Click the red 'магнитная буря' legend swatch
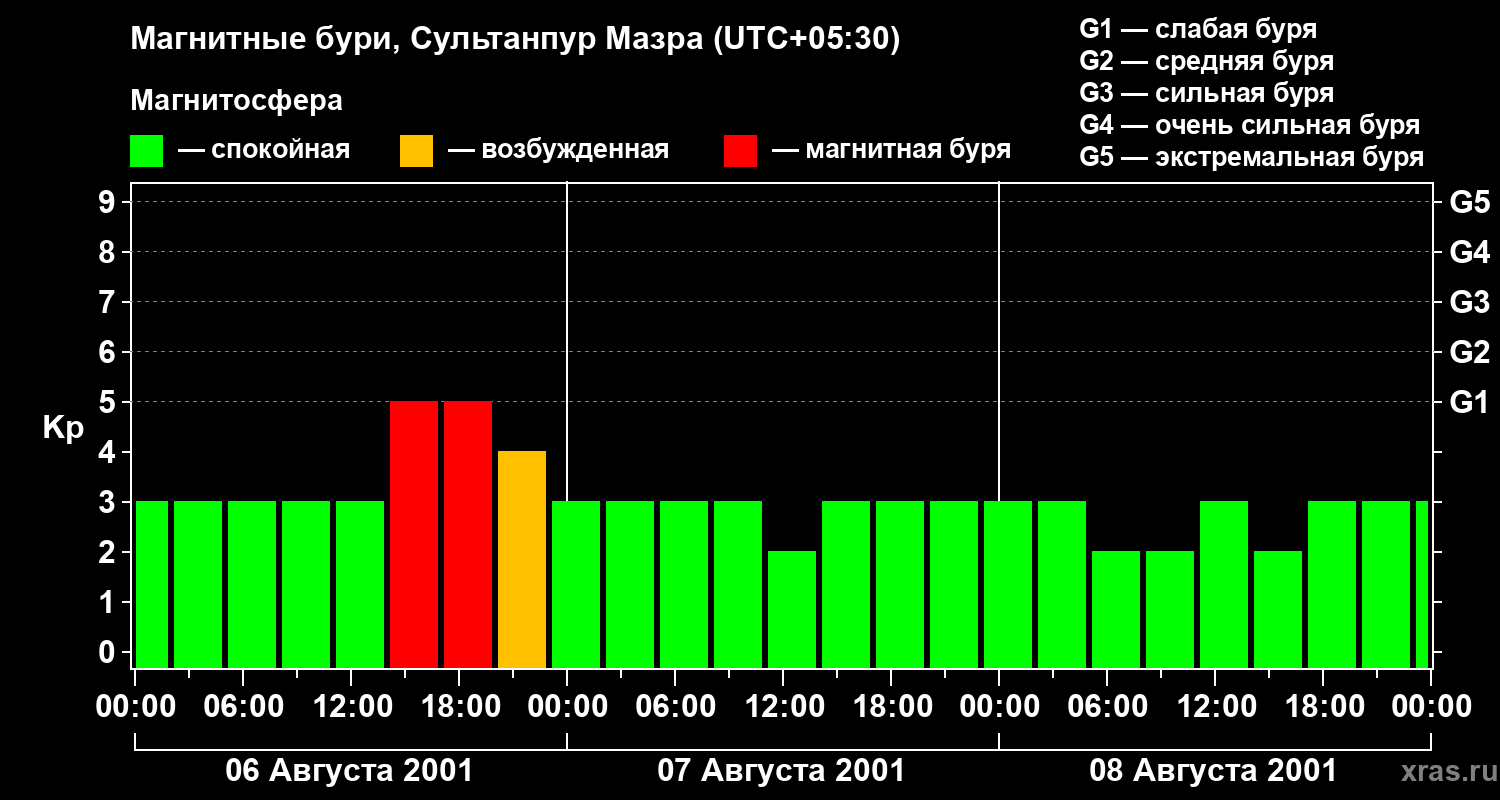1500x800 pixels. (741, 151)
